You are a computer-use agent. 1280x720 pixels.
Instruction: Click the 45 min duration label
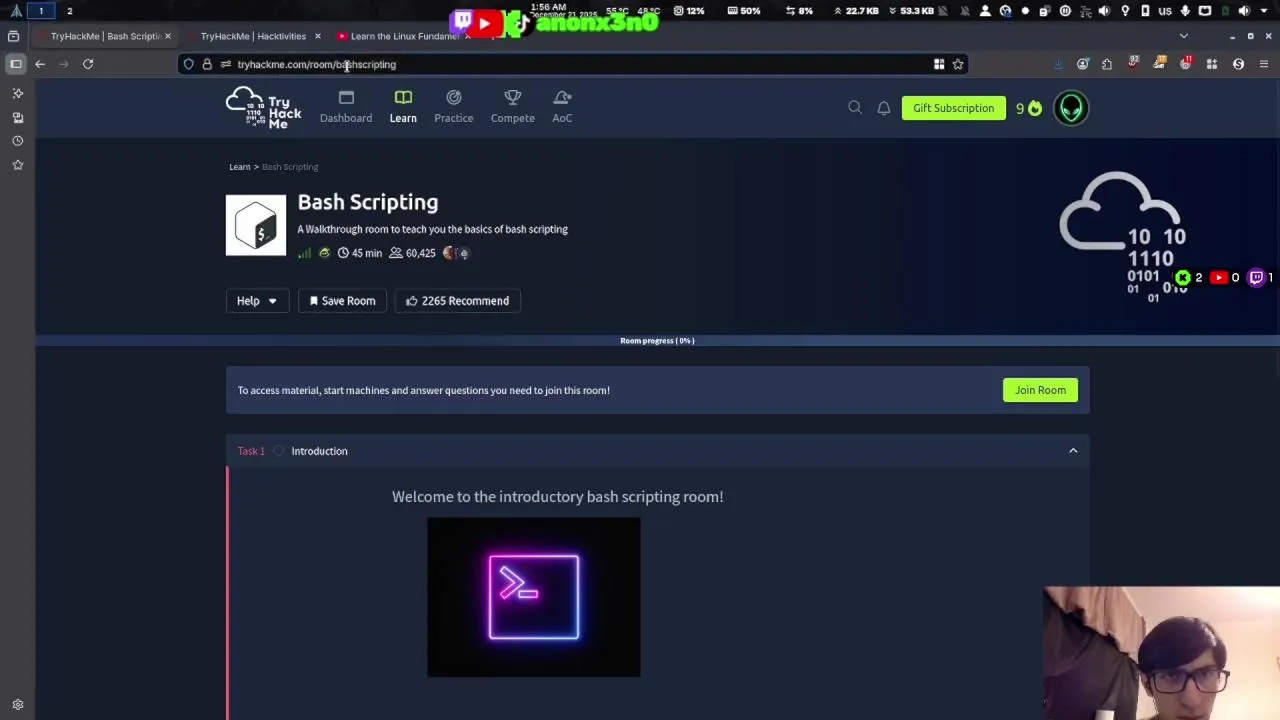coord(360,253)
